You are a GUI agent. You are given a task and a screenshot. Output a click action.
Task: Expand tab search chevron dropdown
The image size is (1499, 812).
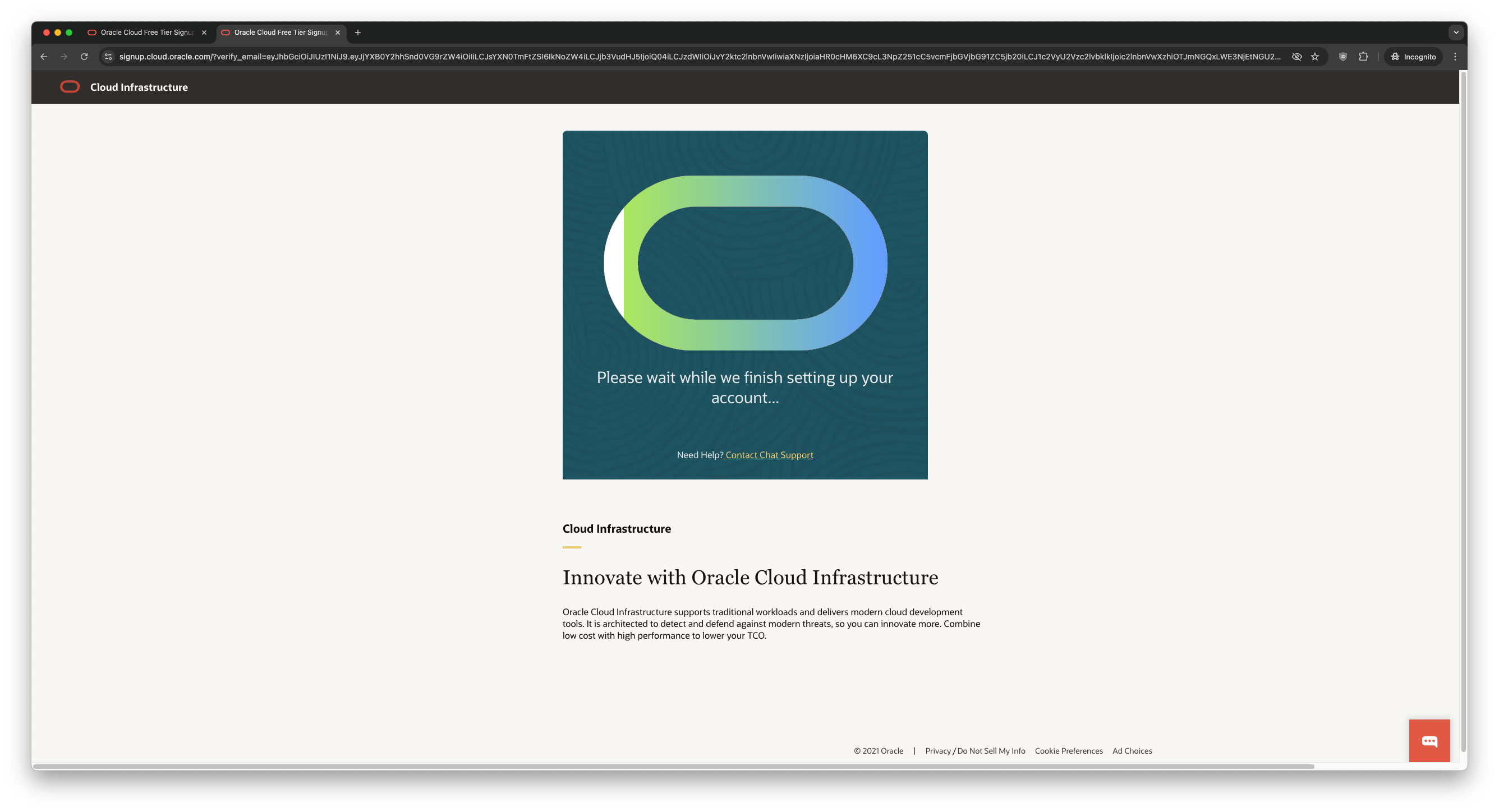tap(1456, 33)
